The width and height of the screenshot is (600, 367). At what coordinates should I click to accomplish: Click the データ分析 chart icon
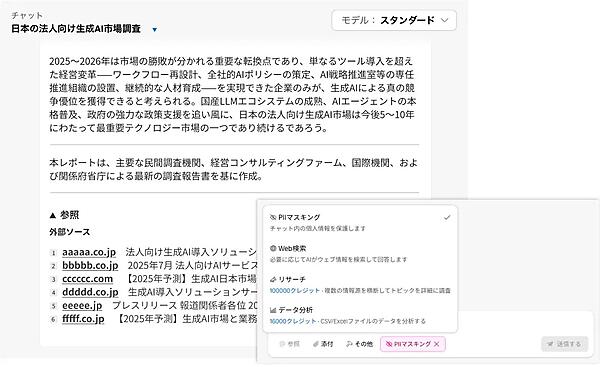pyautogui.click(x=273, y=310)
